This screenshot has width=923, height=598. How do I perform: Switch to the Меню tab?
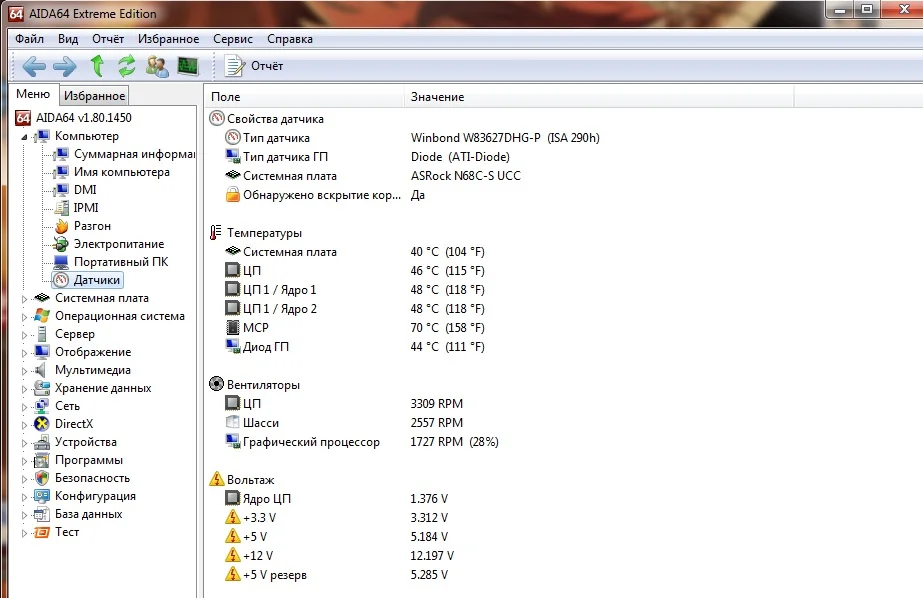(x=33, y=94)
